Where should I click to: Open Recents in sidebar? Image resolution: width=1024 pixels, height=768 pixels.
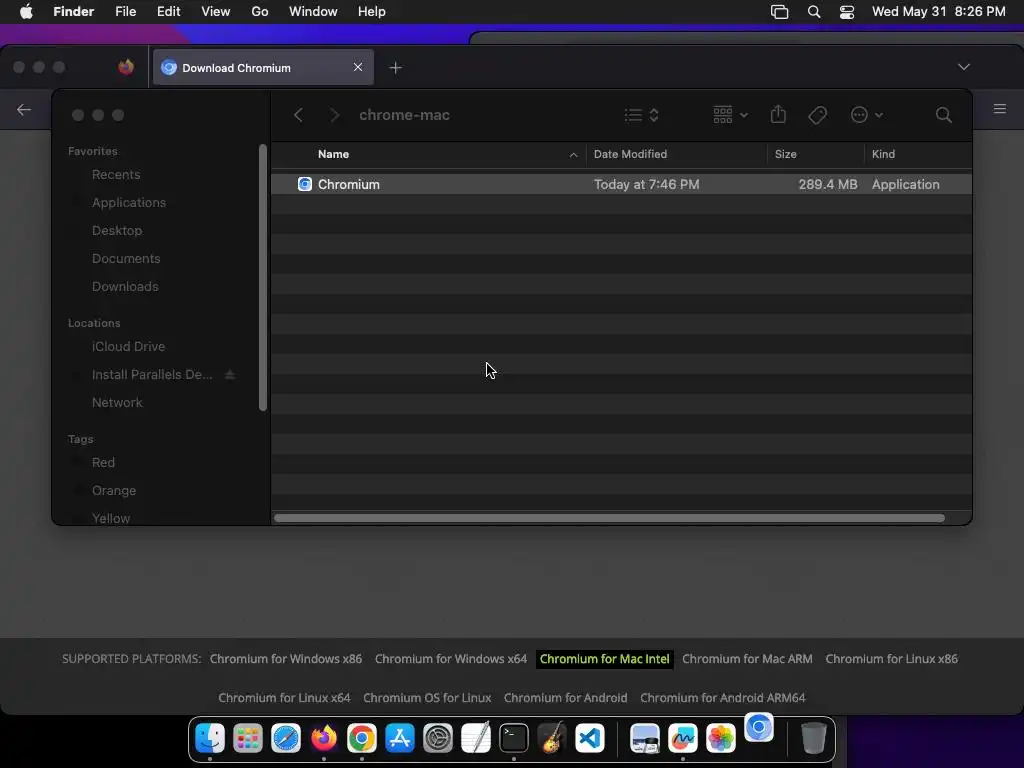click(x=116, y=174)
